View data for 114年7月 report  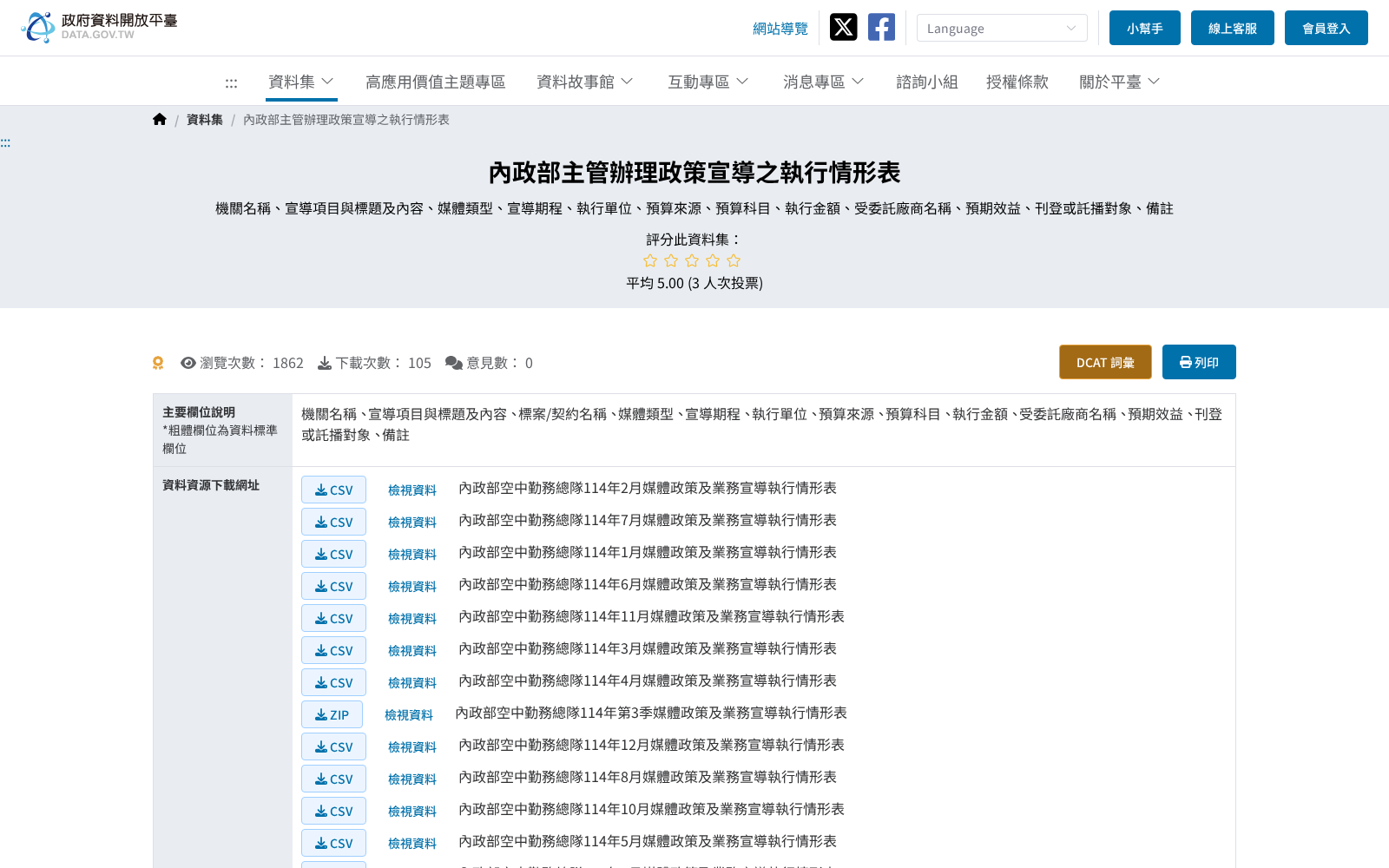[x=412, y=523]
